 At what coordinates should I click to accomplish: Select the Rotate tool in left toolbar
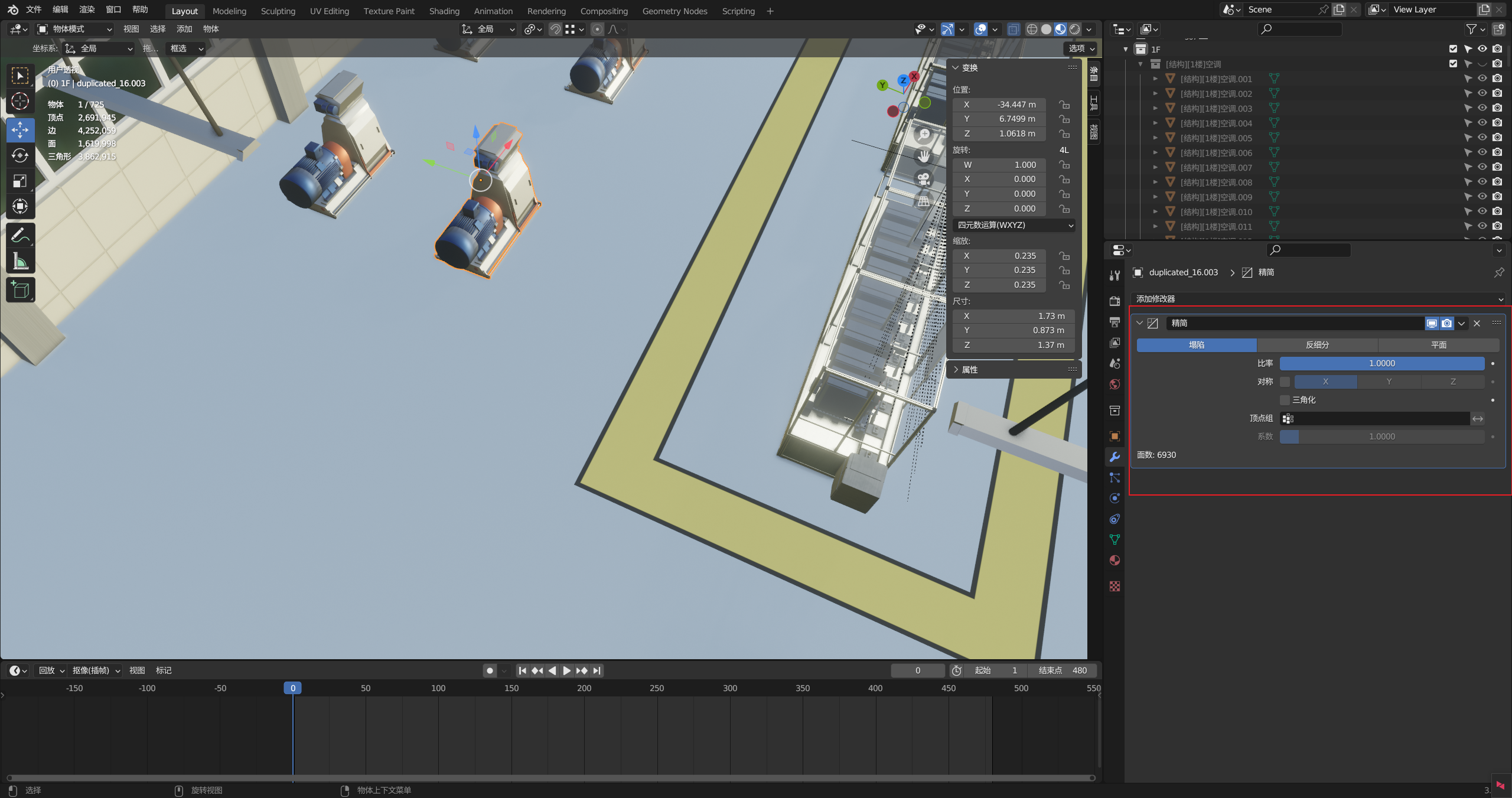(x=20, y=155)
